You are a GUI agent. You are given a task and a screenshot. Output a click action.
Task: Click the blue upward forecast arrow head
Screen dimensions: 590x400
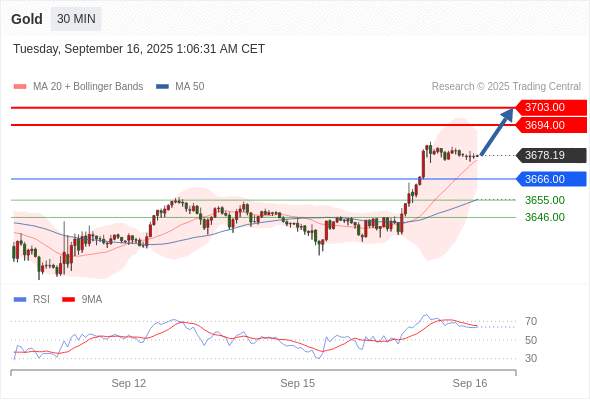click(x=508, y=114)
